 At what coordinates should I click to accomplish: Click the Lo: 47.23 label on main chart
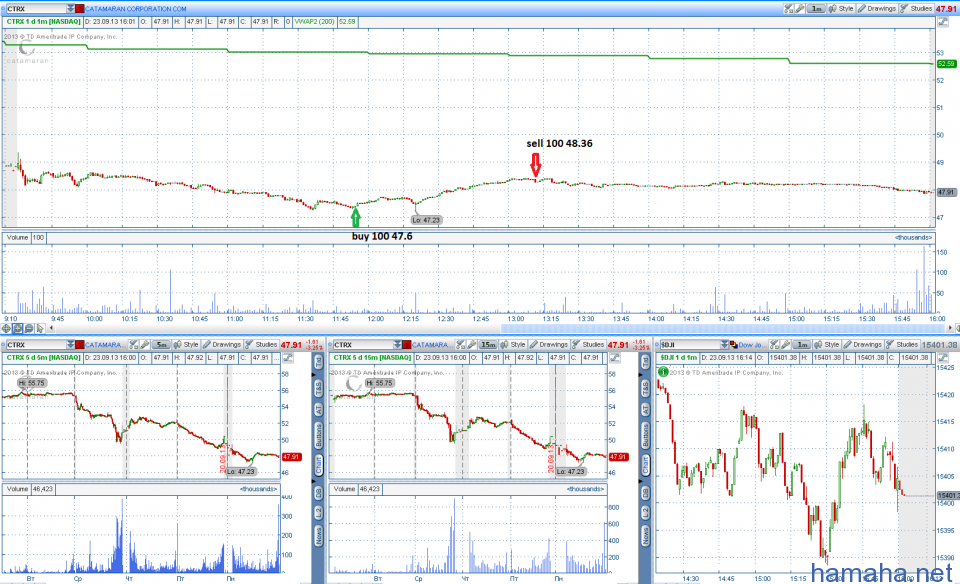click(426, 220)
